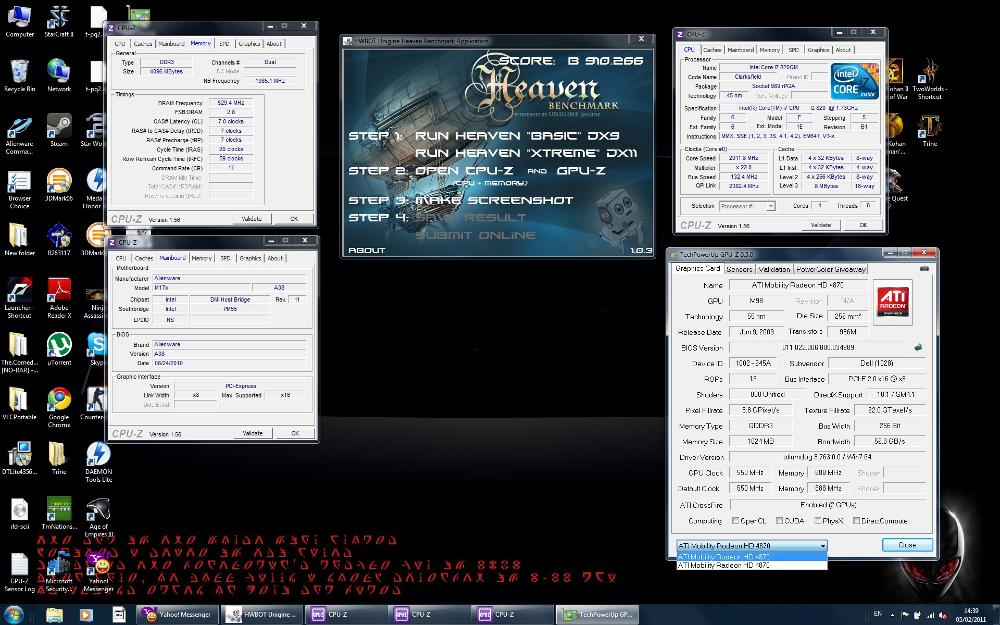
Task: Launch Steam from the desktop
Action: coord(59,131)
